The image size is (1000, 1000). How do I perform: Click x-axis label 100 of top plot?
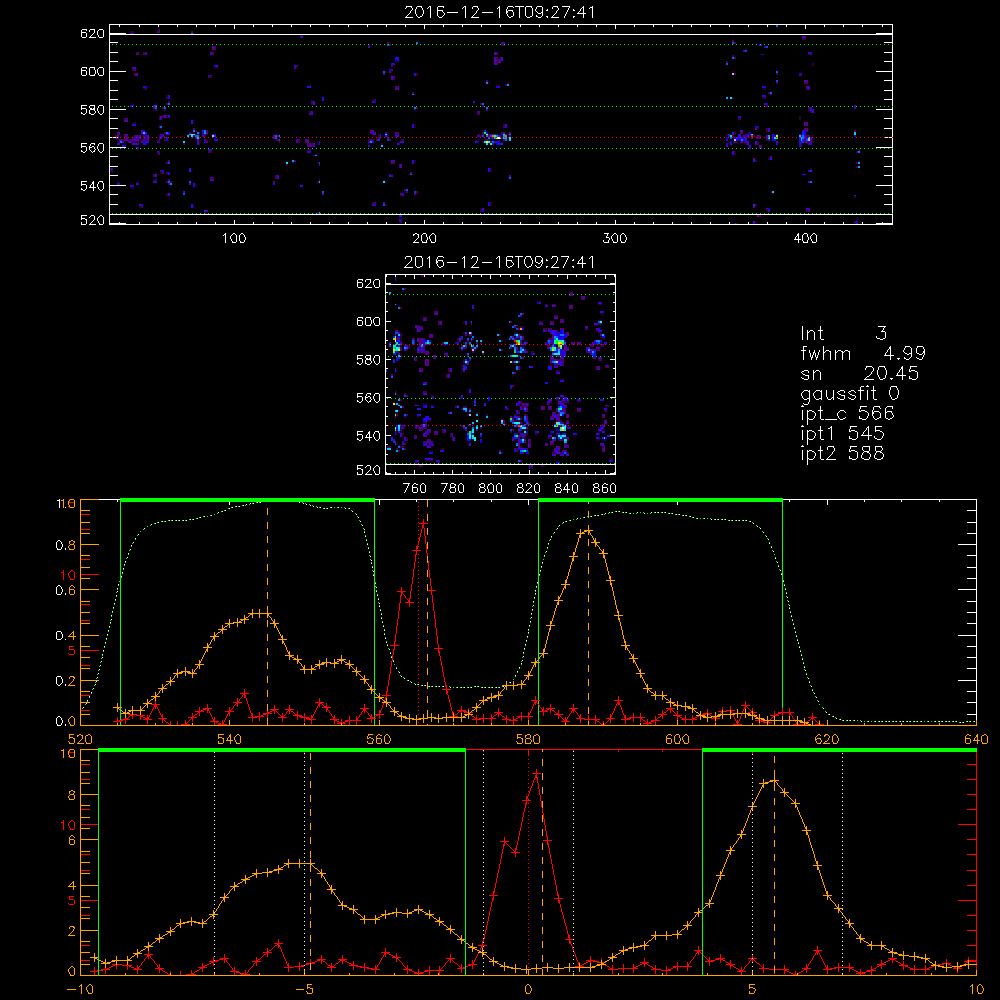click(x=233, y=239)
